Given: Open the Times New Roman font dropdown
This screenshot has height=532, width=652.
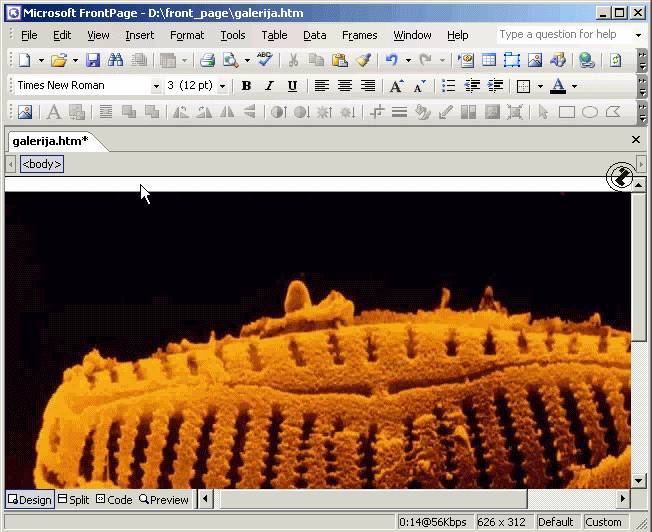Looking at the screenshot, I should (156, 86).
